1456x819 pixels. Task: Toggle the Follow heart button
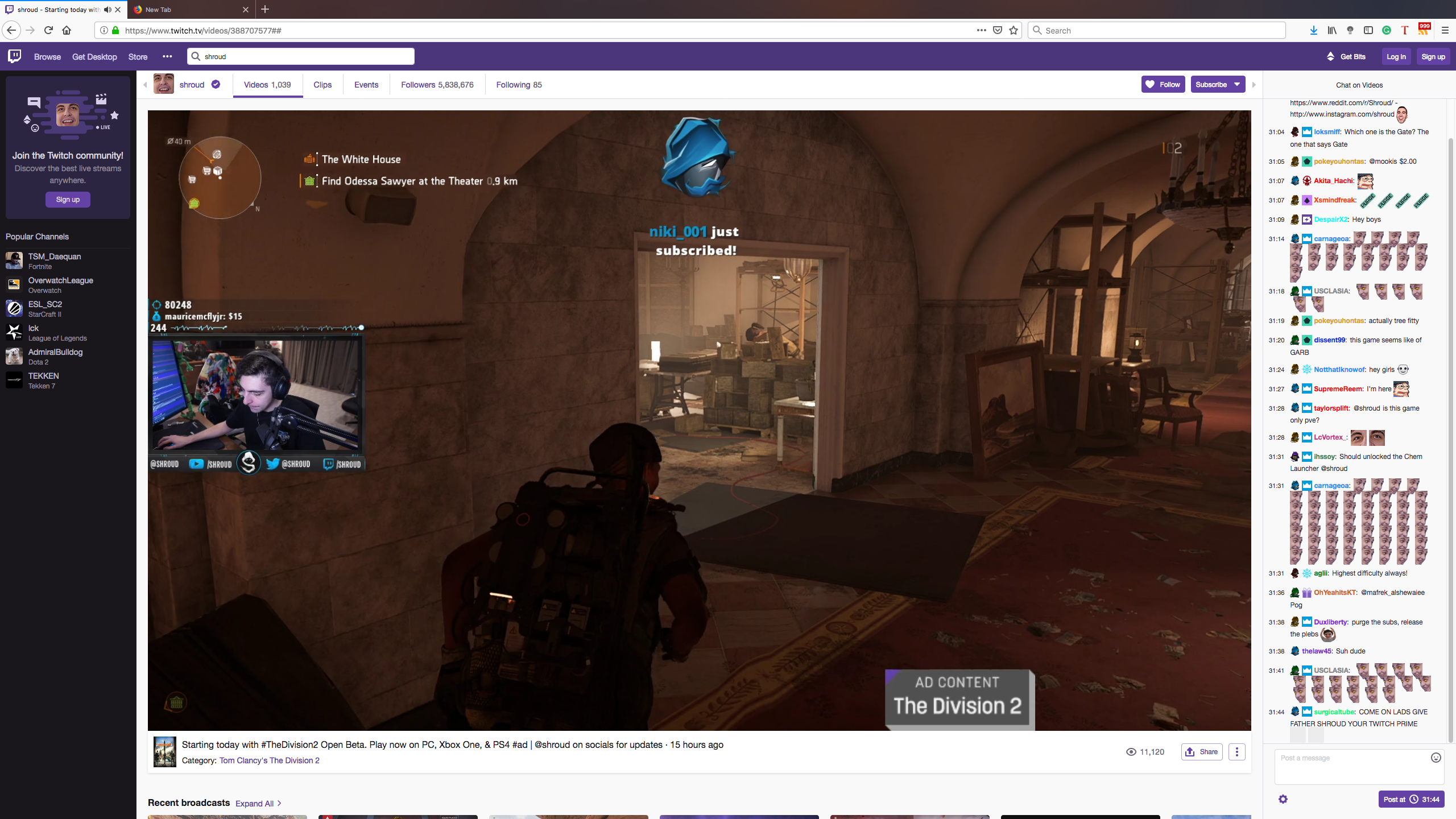[x=1163, y=84]
